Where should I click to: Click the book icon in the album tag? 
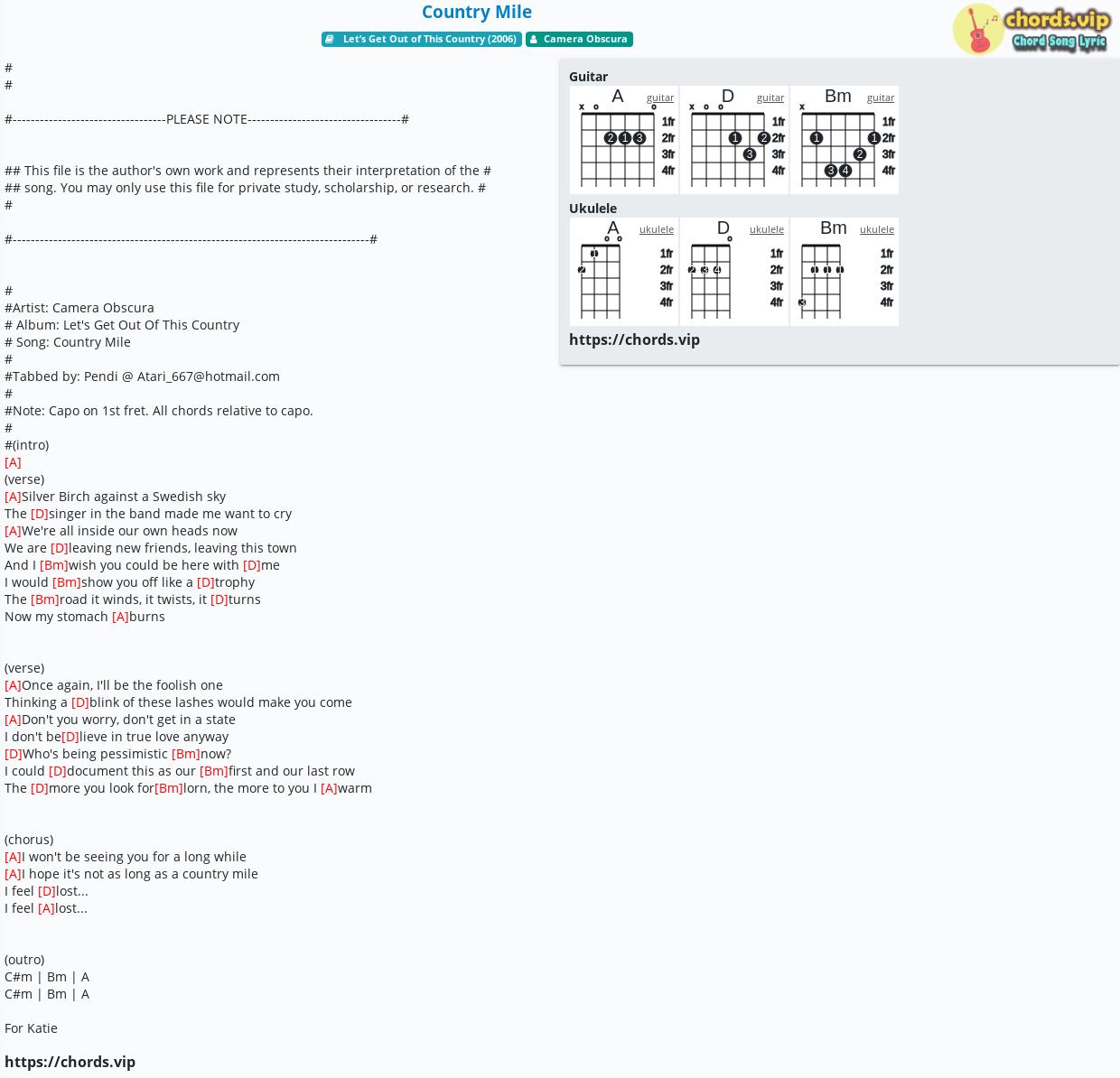tap(331, 40)
